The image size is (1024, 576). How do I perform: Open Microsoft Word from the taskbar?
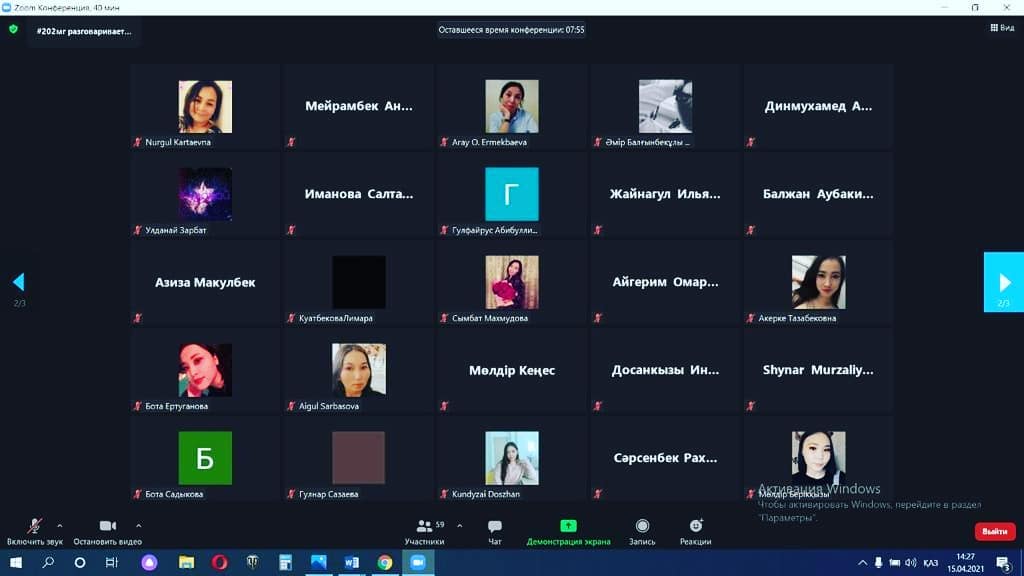351,563
